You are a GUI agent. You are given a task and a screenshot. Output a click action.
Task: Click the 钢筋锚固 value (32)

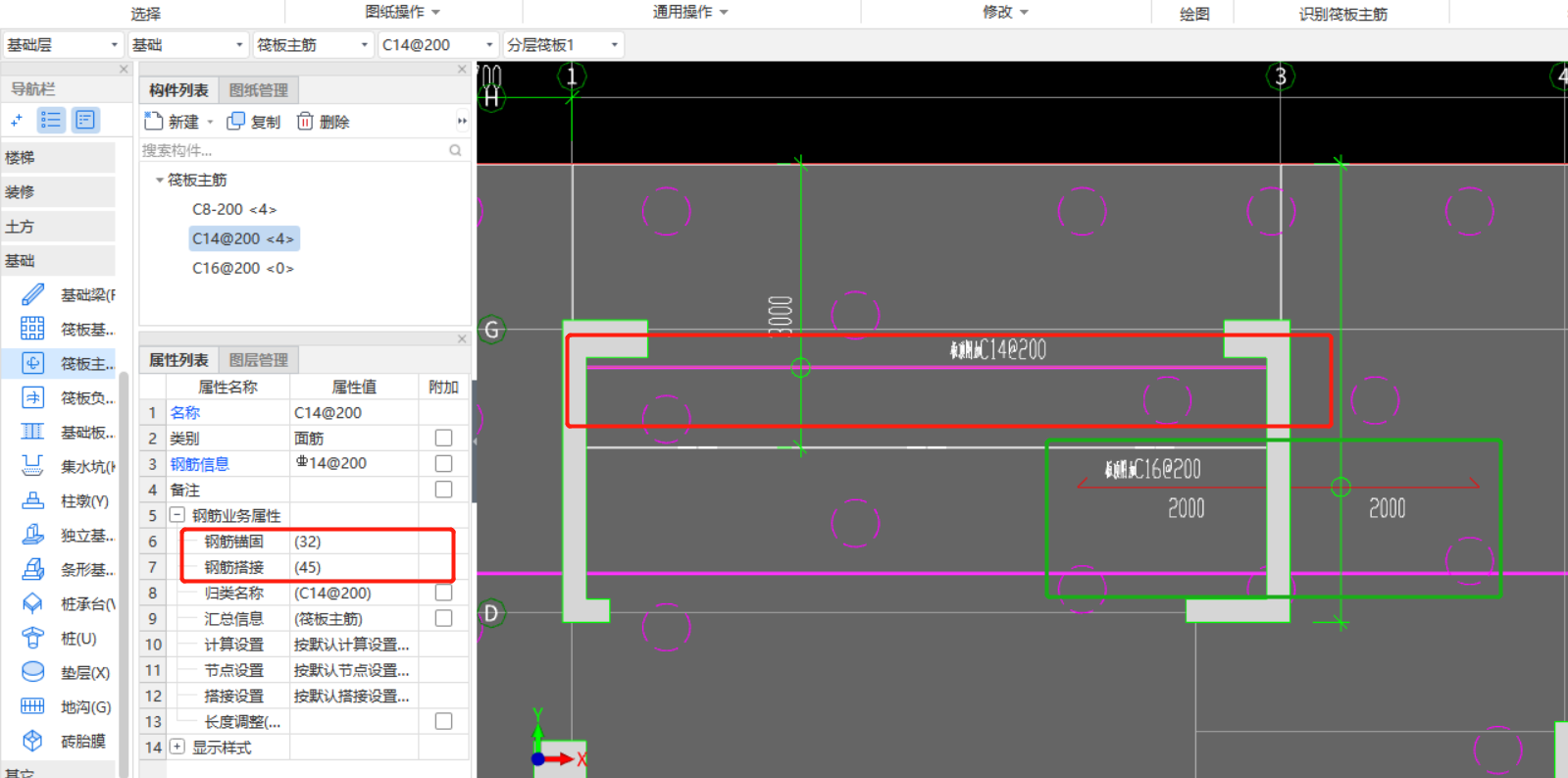[354, 542]
